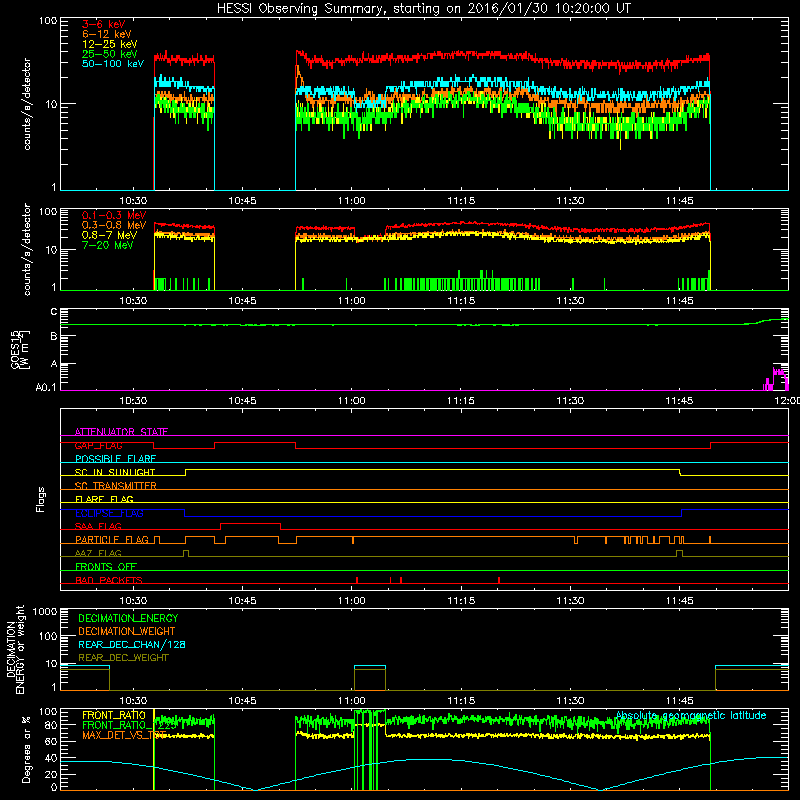Select the SC_IN_SUNLIGHT flag label

pos(115,472)
